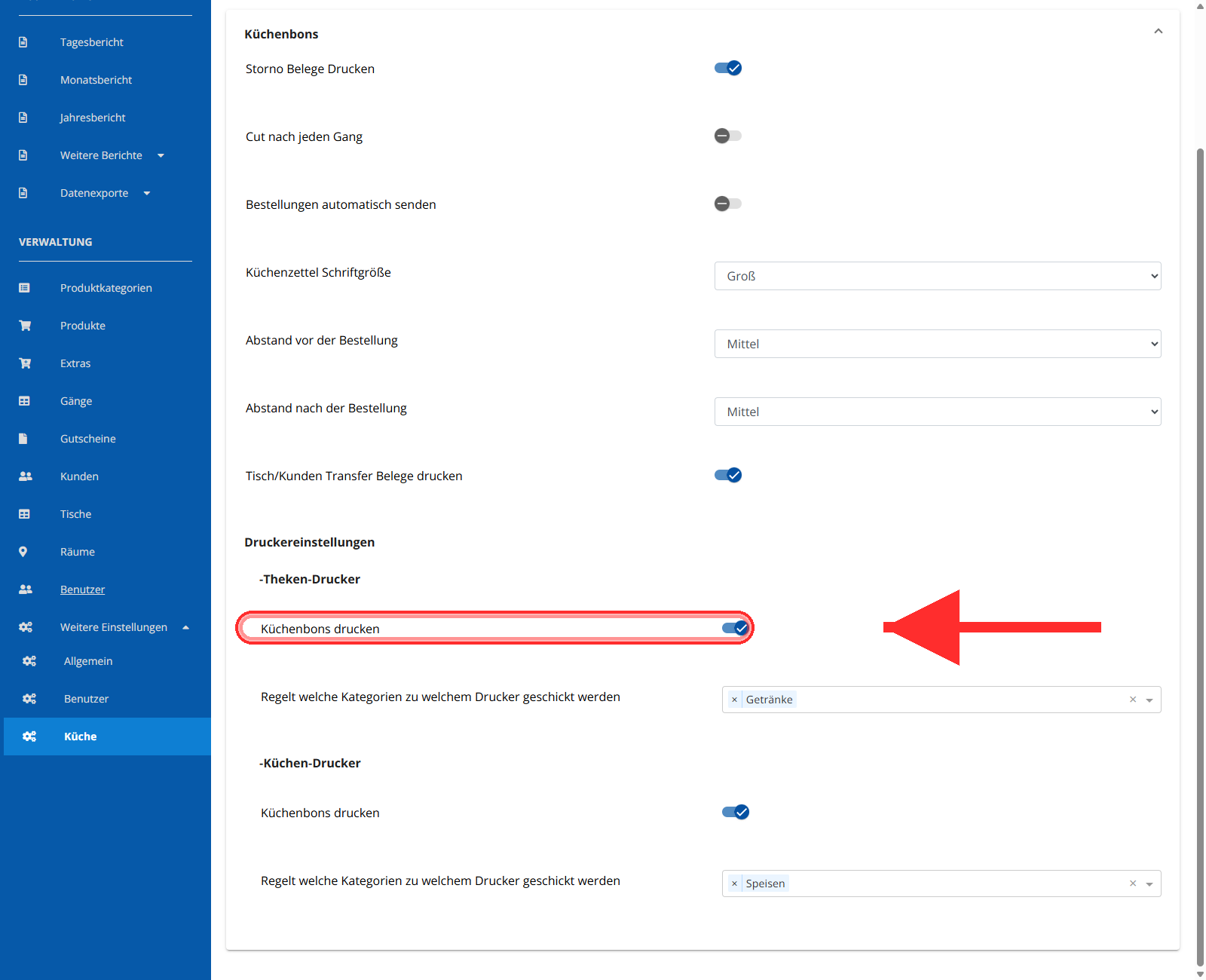Turn on Bestellungen automatisch senden
Image resolution: width=1206 pixels, height=980 pixels.
728,204
